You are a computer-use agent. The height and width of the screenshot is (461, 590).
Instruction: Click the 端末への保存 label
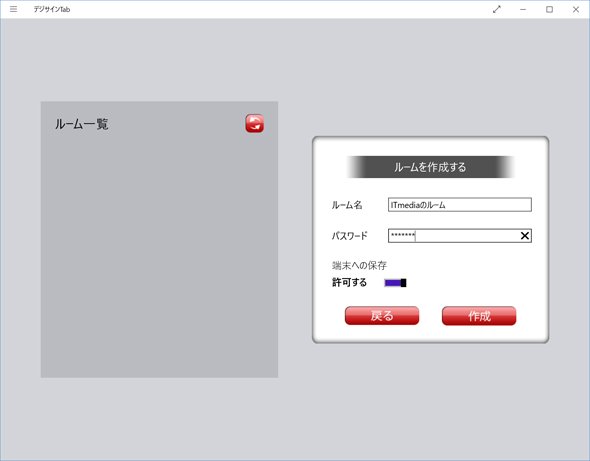tap(359, 265)
